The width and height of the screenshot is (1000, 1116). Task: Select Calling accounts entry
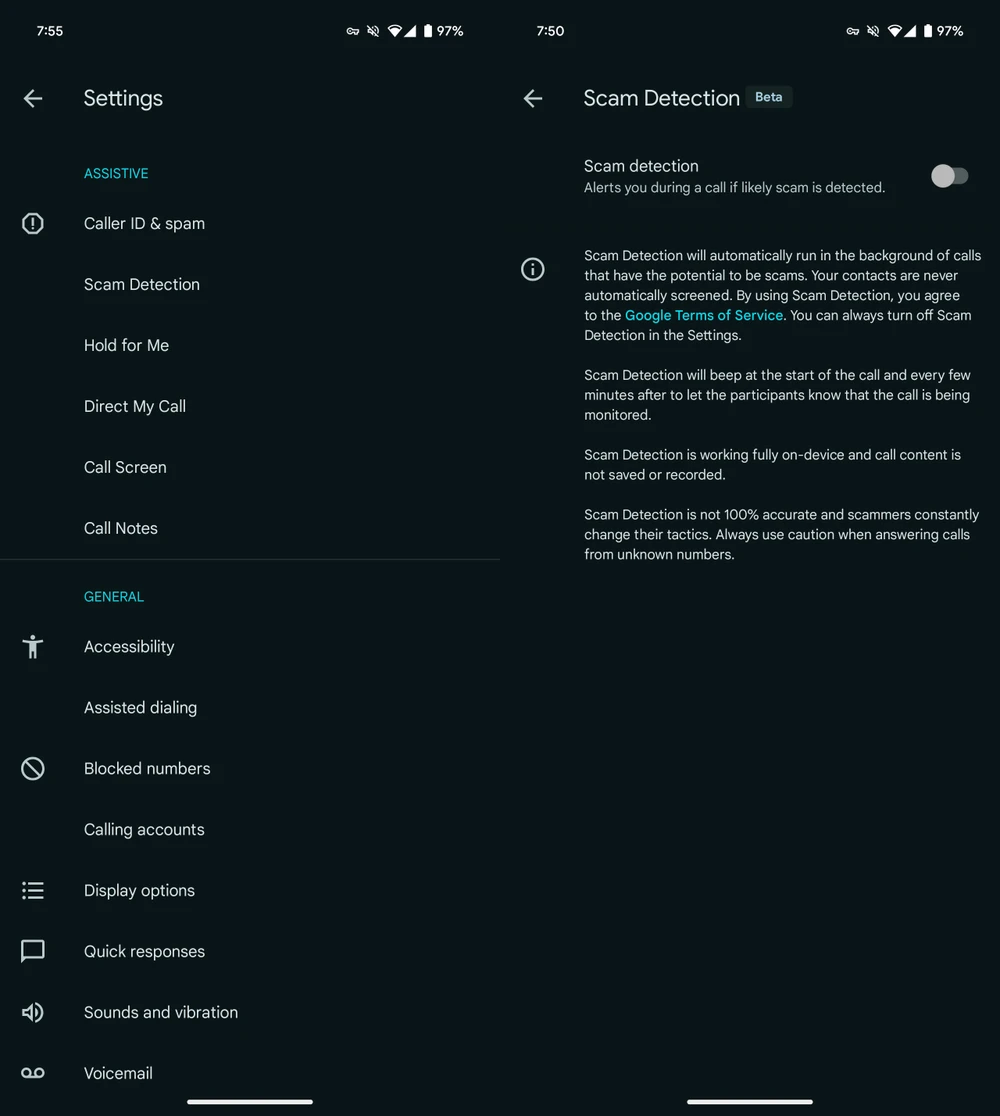point(144,830)
